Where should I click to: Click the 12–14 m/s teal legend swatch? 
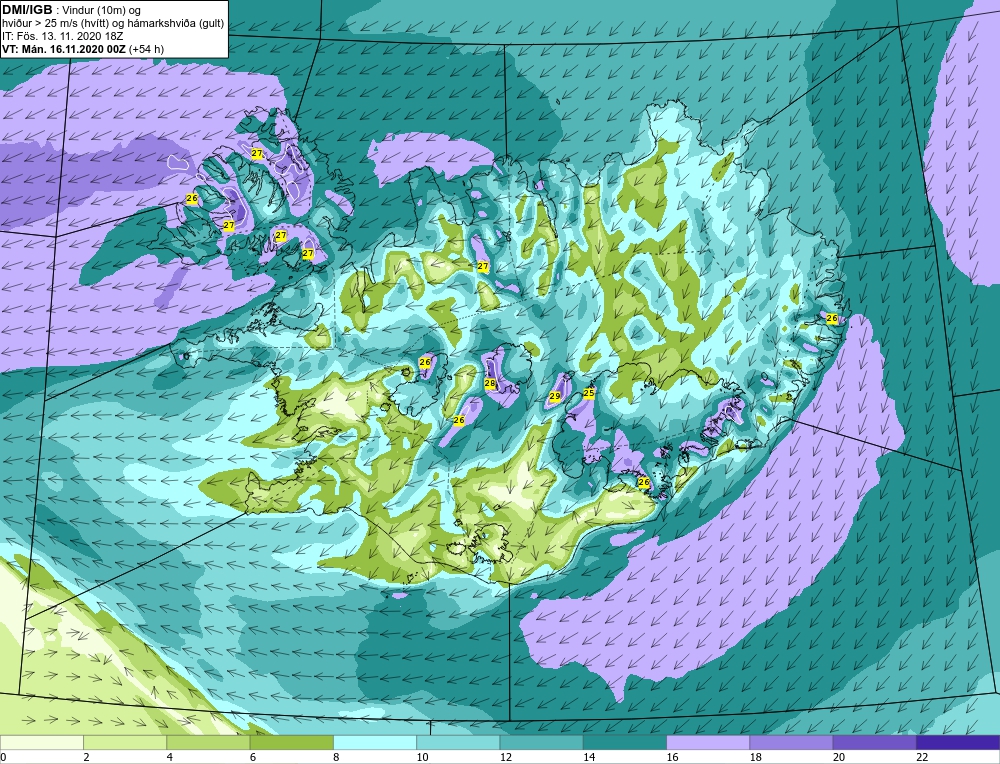tap(541, 742)
